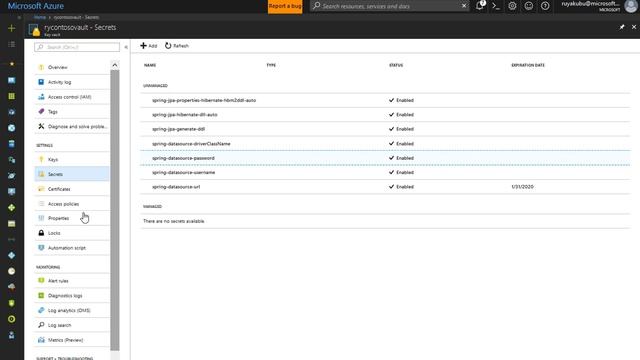
Task: Open portal settings gear
Action: point(512,6)
